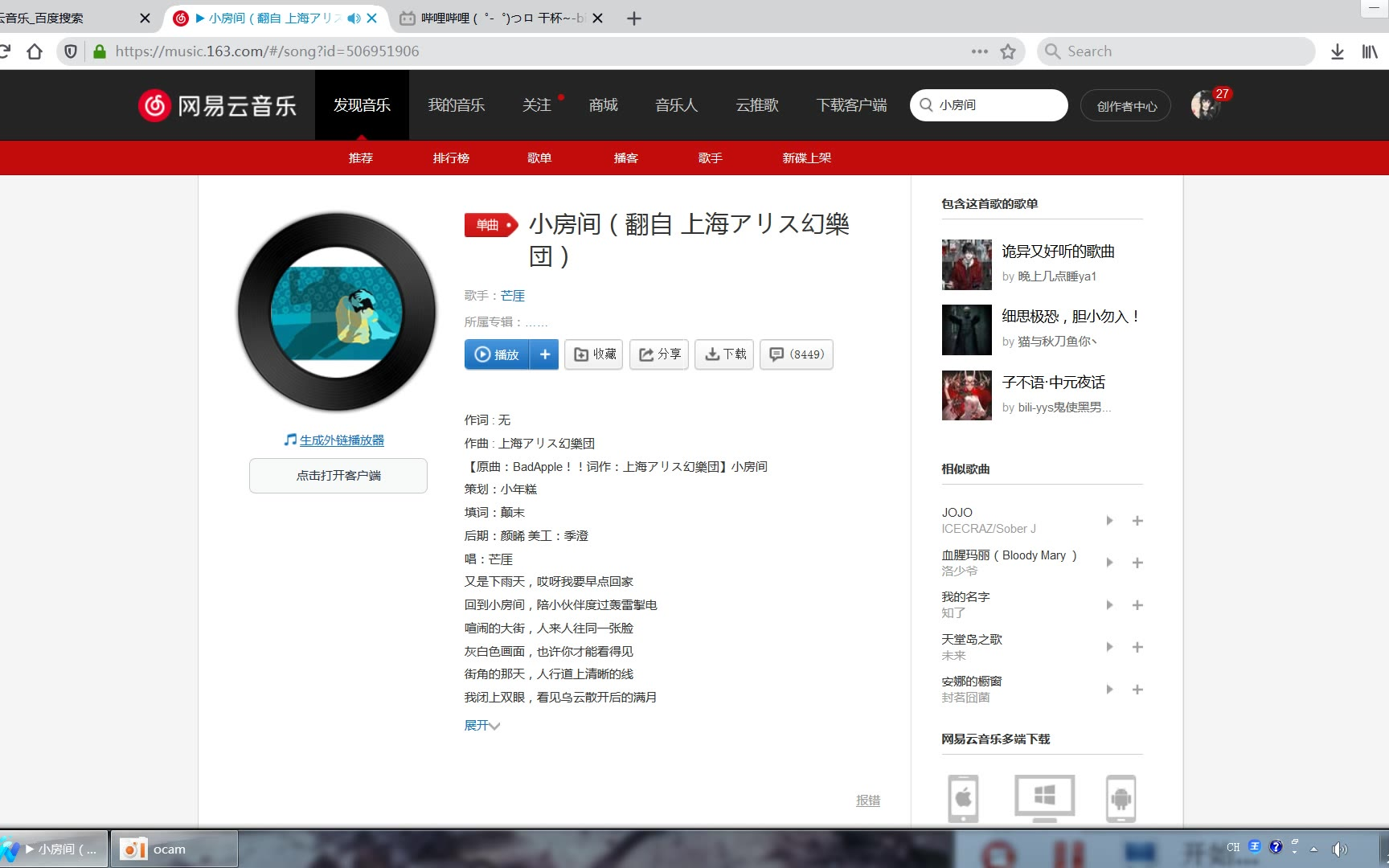1389x868 pixels.
Task: Open 关注 navigation tab
Action: coord(537,105)
